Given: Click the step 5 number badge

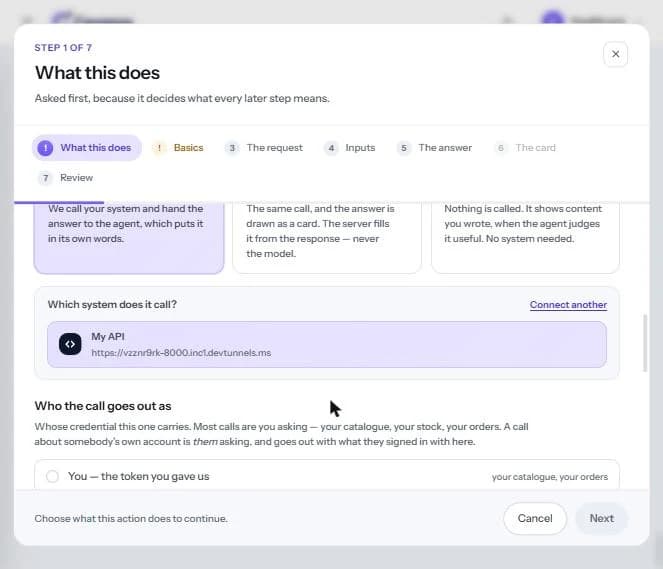Looking at the screenshot, I should click(x=404, y=148).
